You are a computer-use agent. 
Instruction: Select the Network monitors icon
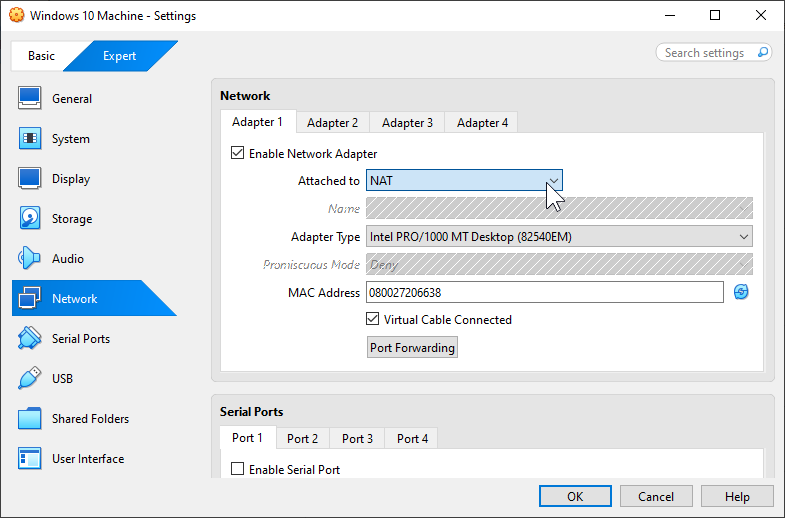coord(30,298)
